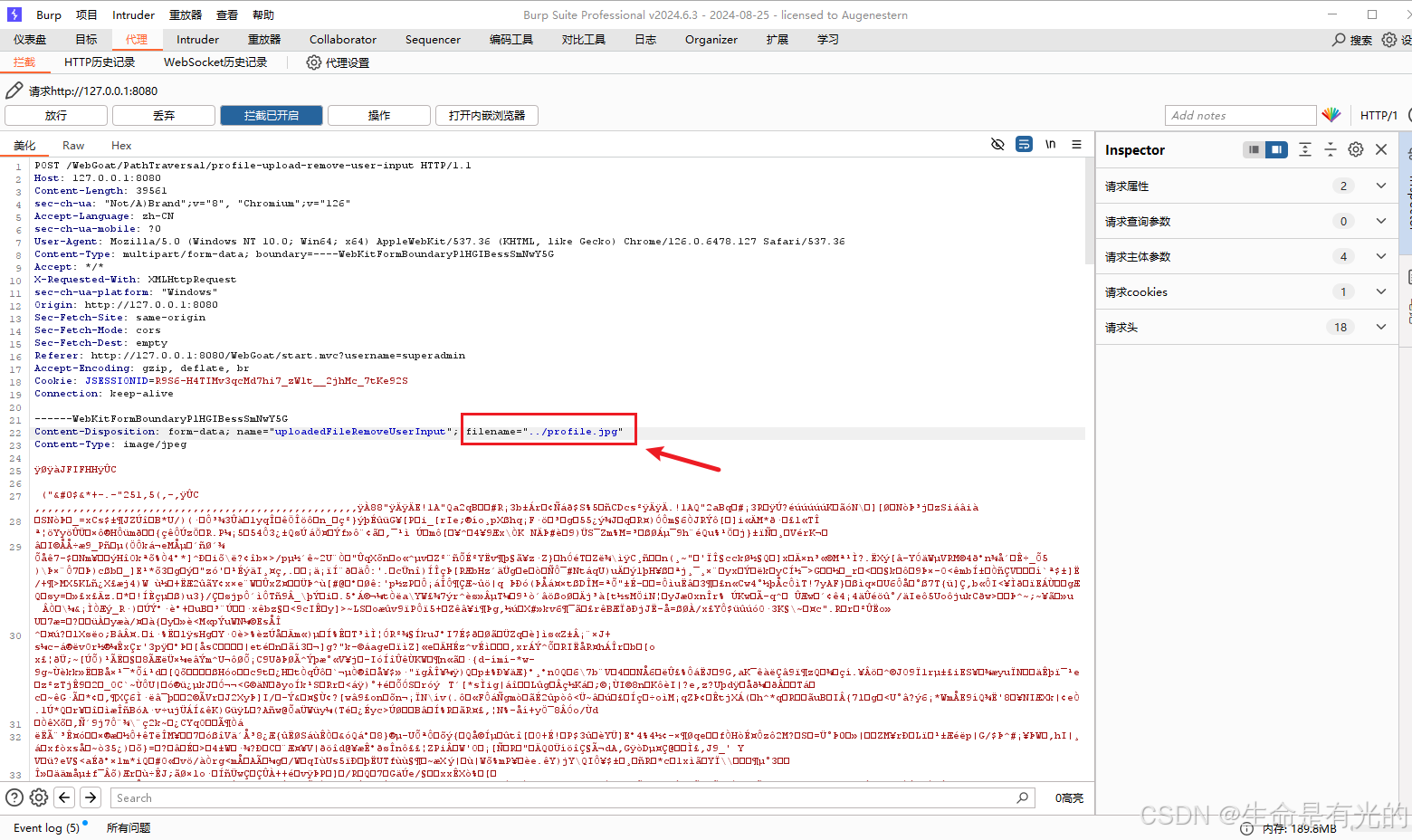This screenshot has height=840, width=1412.
Task: Collapse all Inspector sections icon
Action: point(1330,150)
